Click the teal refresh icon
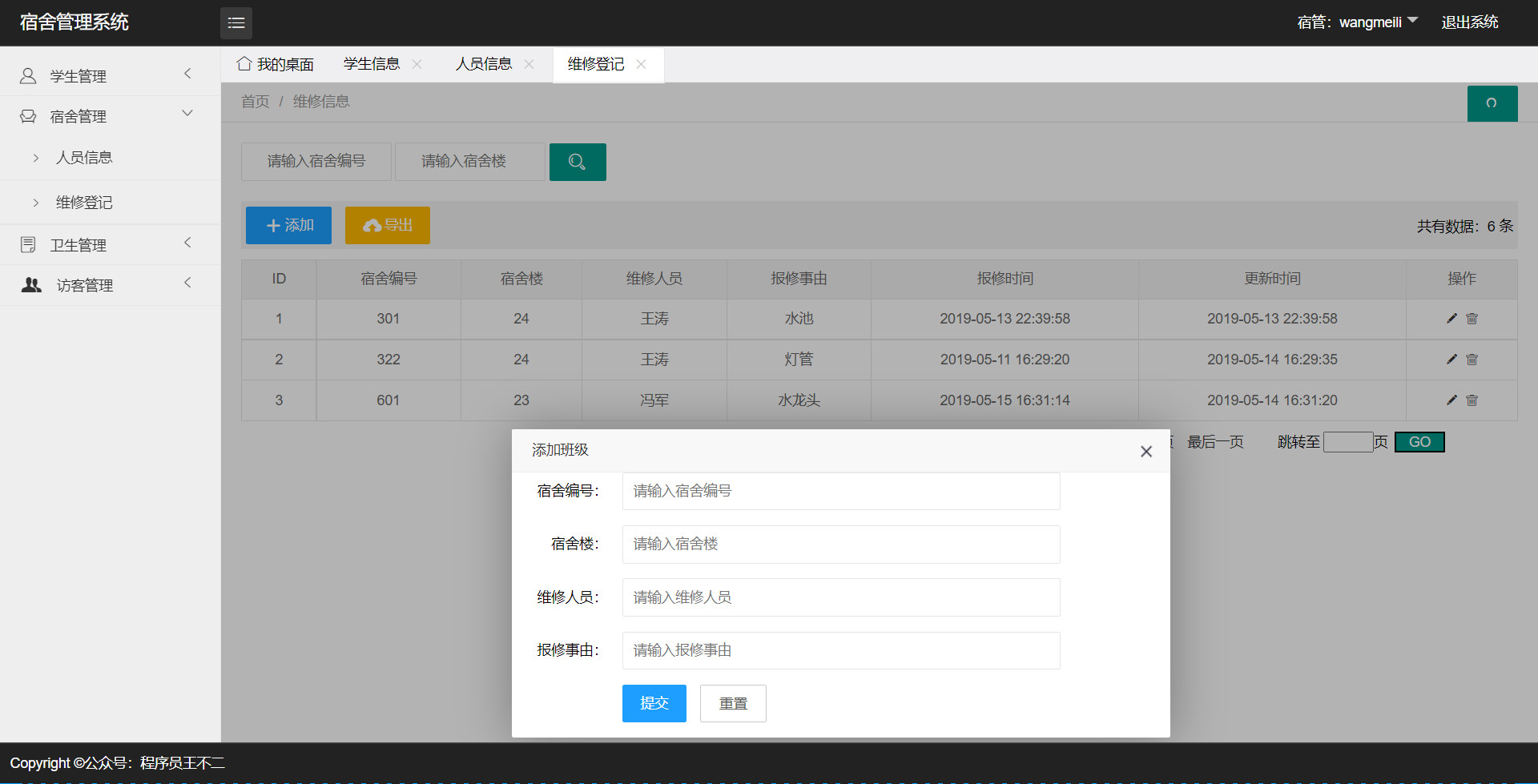The image size is (1538, 784). click(1492, 103)
